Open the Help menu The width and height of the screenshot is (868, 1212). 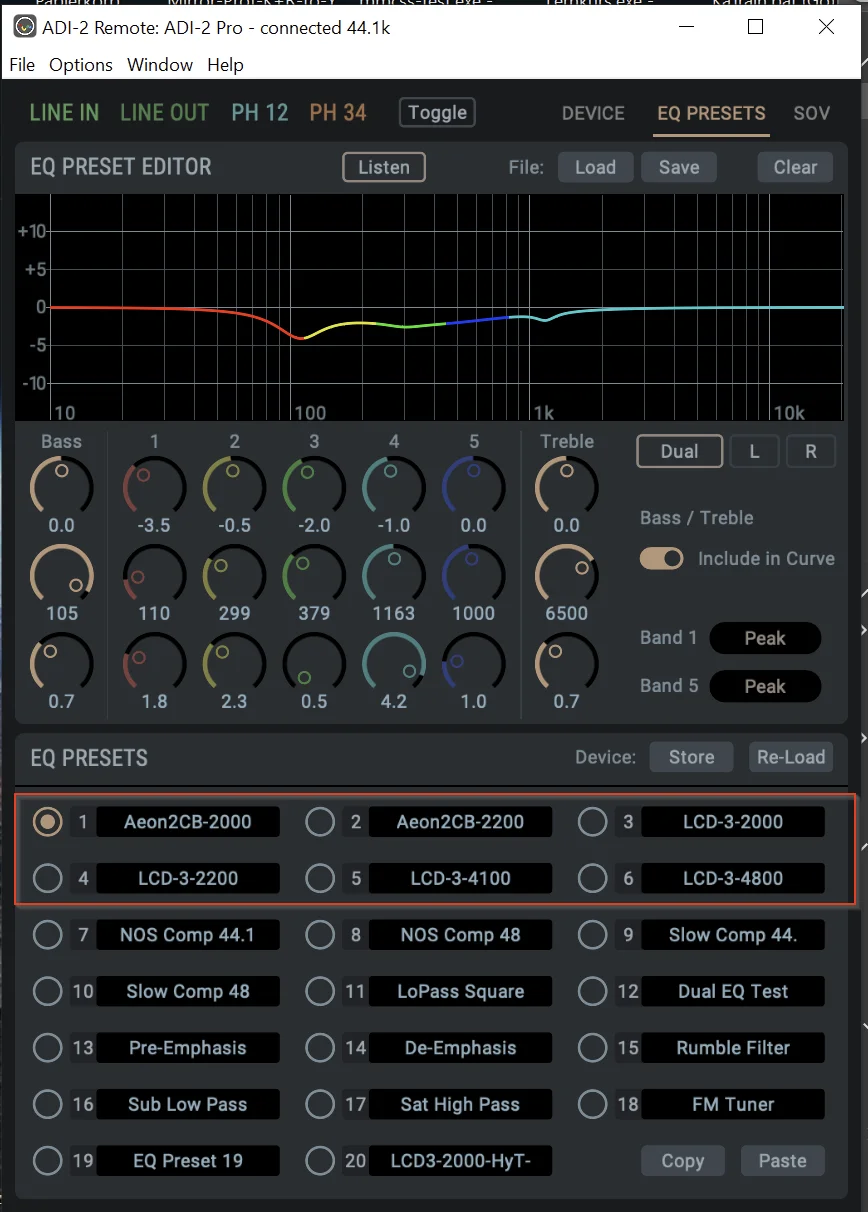click(225, 65)
